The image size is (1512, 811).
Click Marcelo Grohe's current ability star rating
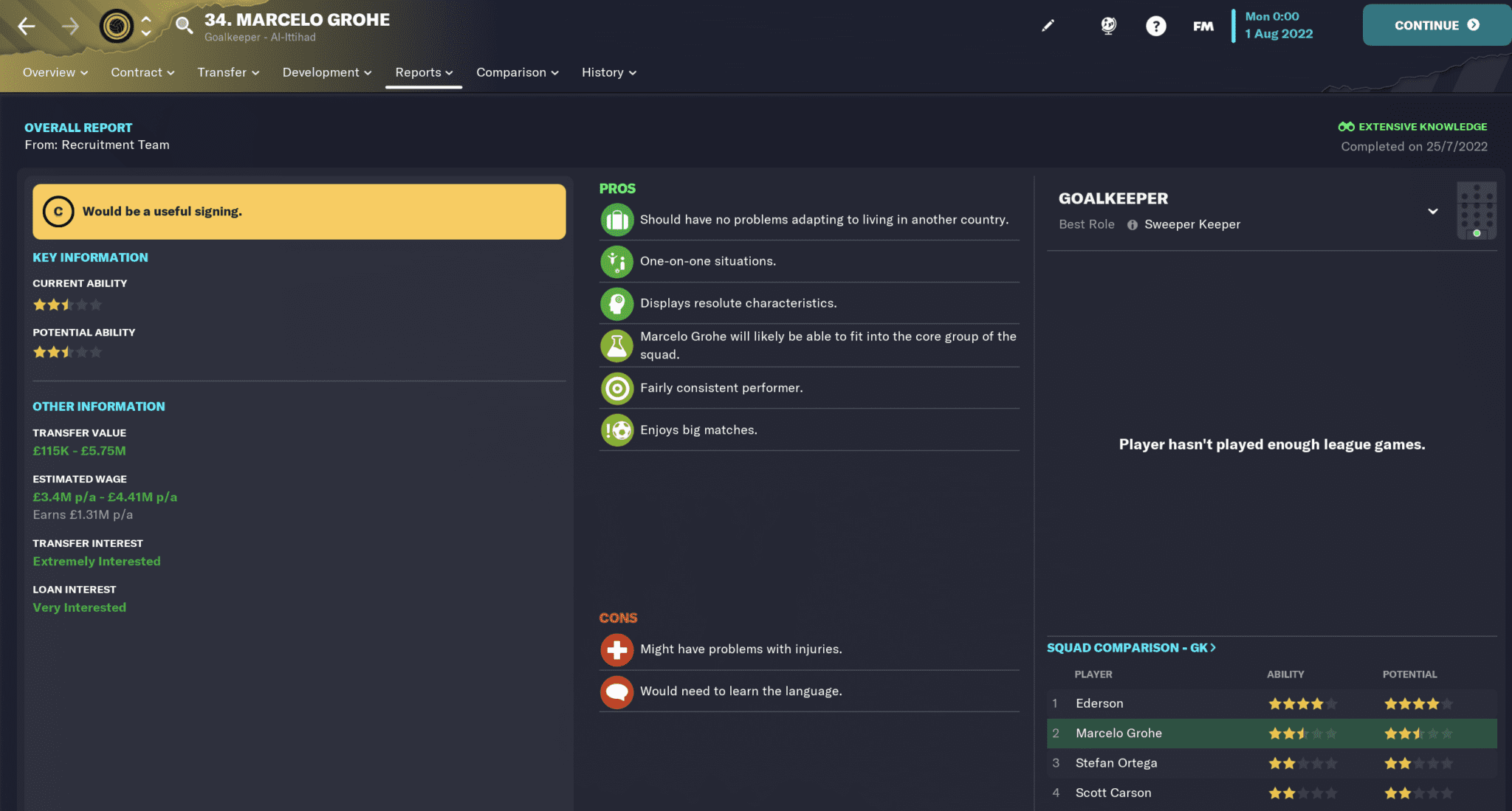pos(67,304)
